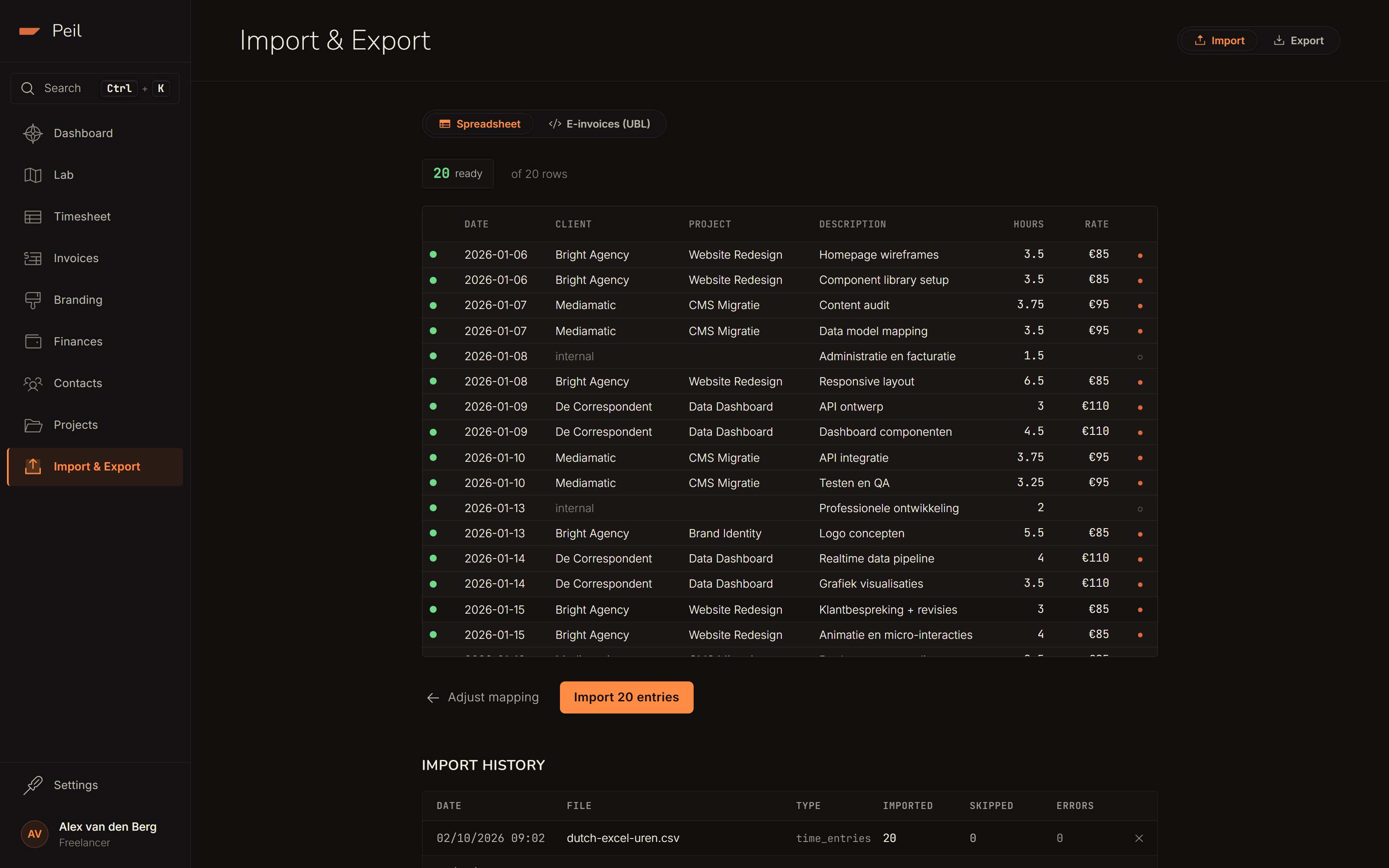The height and width of the screenshot is (868, 1389).
Task: Click 'Brand Identity' project cell
Action: coord(725,533)
